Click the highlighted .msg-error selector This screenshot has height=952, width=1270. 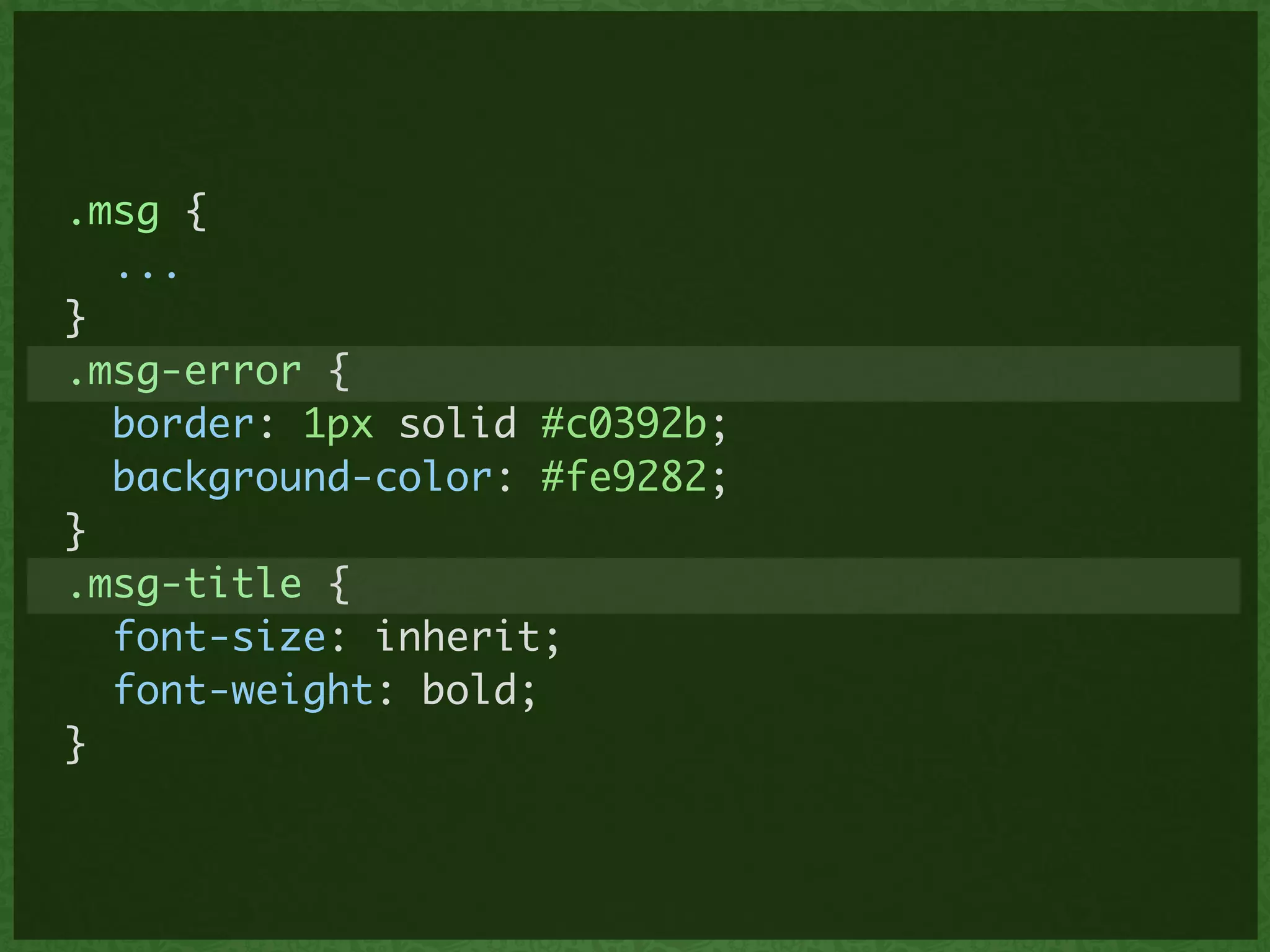185,372
